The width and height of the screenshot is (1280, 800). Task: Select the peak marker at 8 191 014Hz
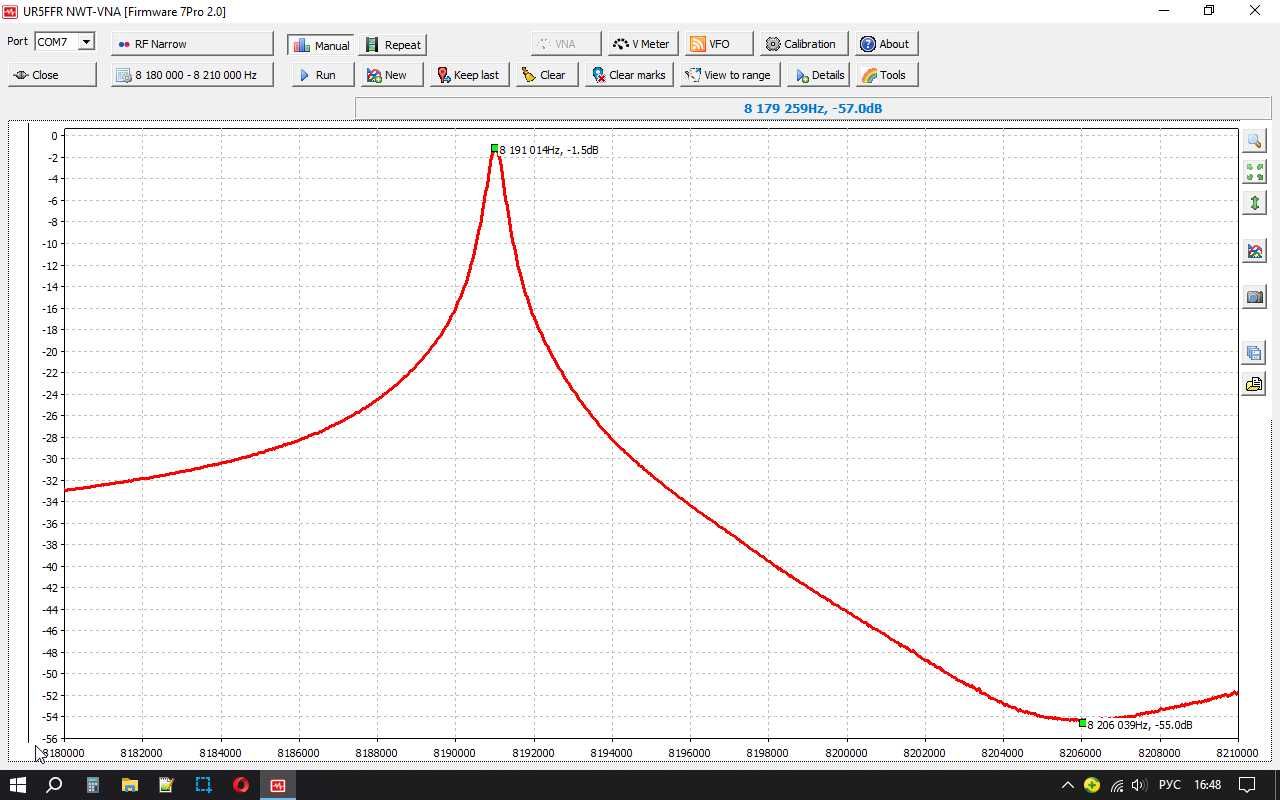pyautogui.click(x=494, y=149)
